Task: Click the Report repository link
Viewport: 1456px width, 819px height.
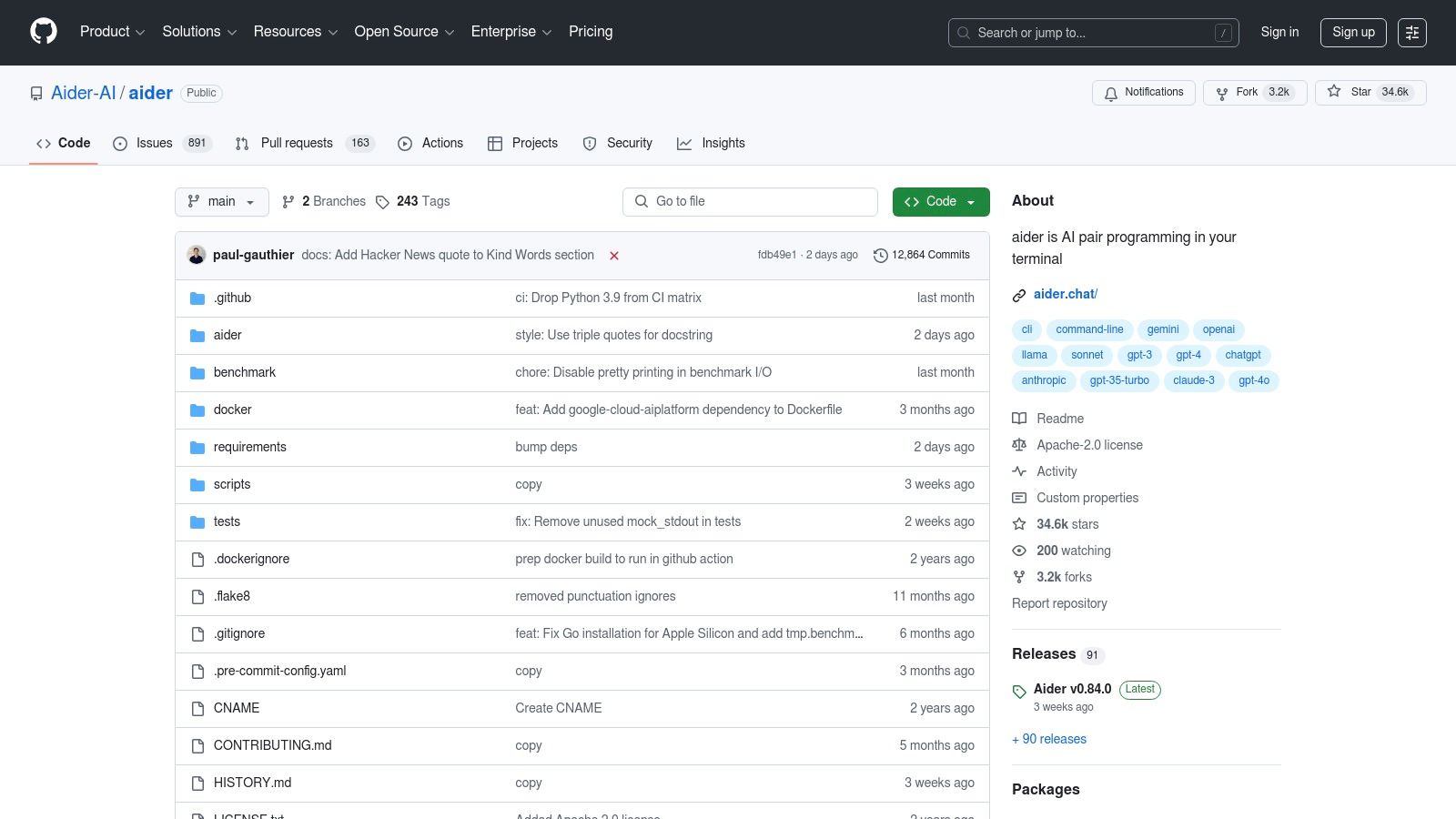Action: point(1059,603)
